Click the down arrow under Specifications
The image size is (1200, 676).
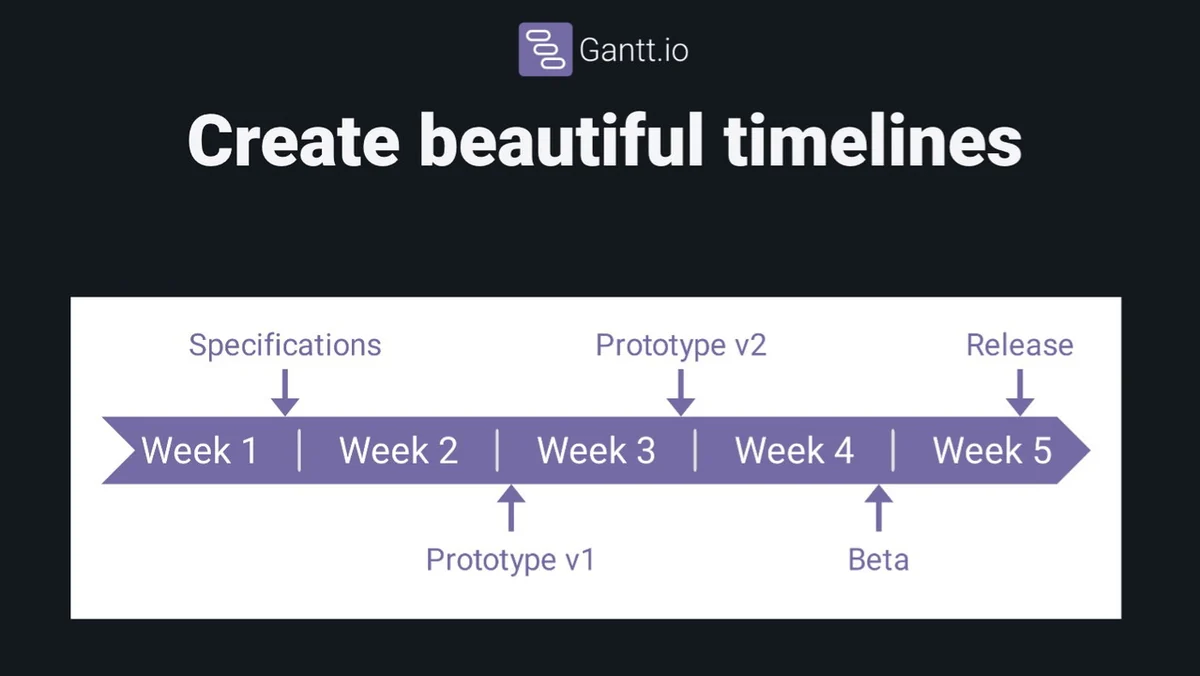(x=285, y=392)
